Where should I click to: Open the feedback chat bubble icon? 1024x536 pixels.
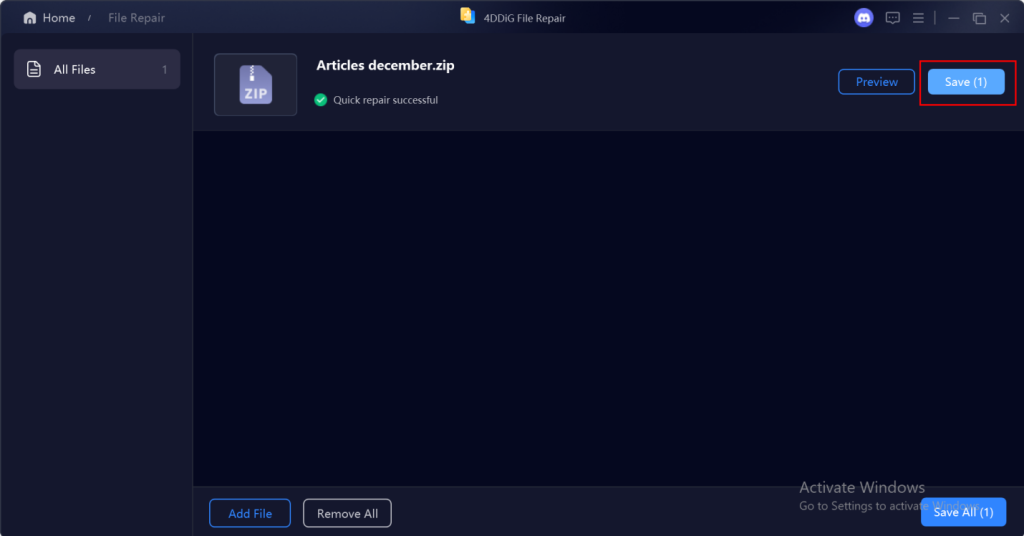893,18
